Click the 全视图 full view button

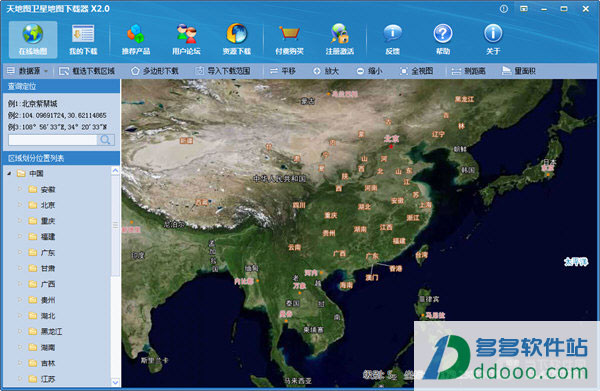pos(417,71)
